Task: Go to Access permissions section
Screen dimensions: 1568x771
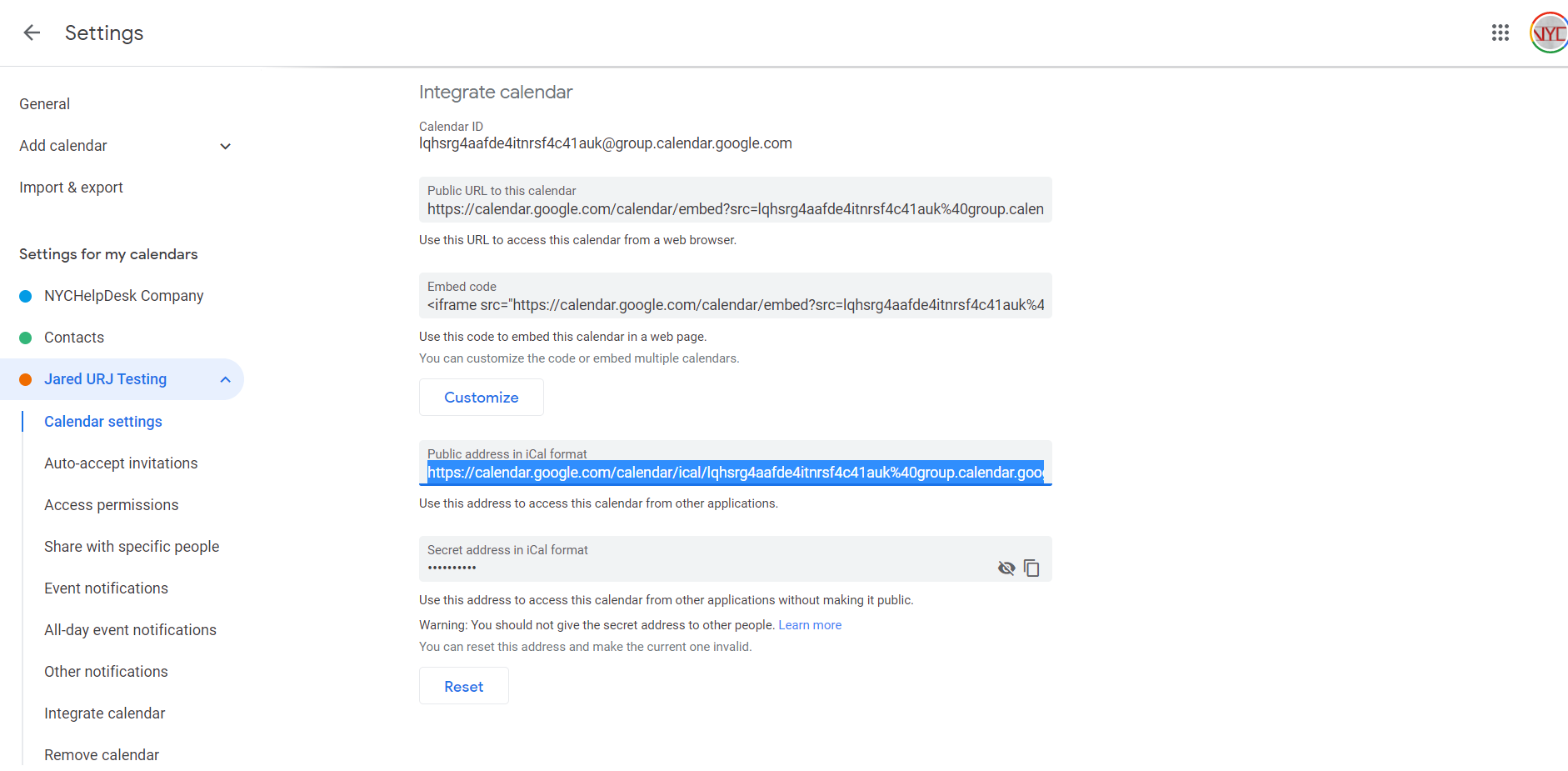Action: click(111, 505)
